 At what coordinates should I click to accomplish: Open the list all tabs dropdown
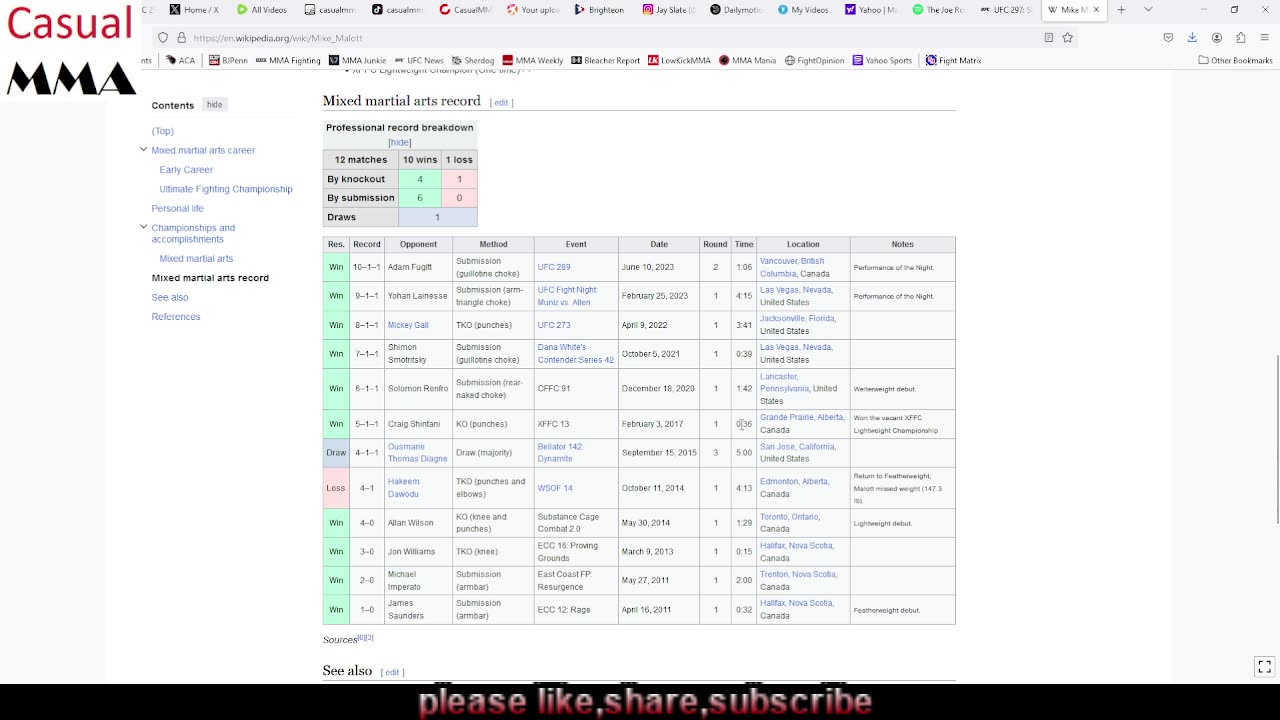[1148, 10]
